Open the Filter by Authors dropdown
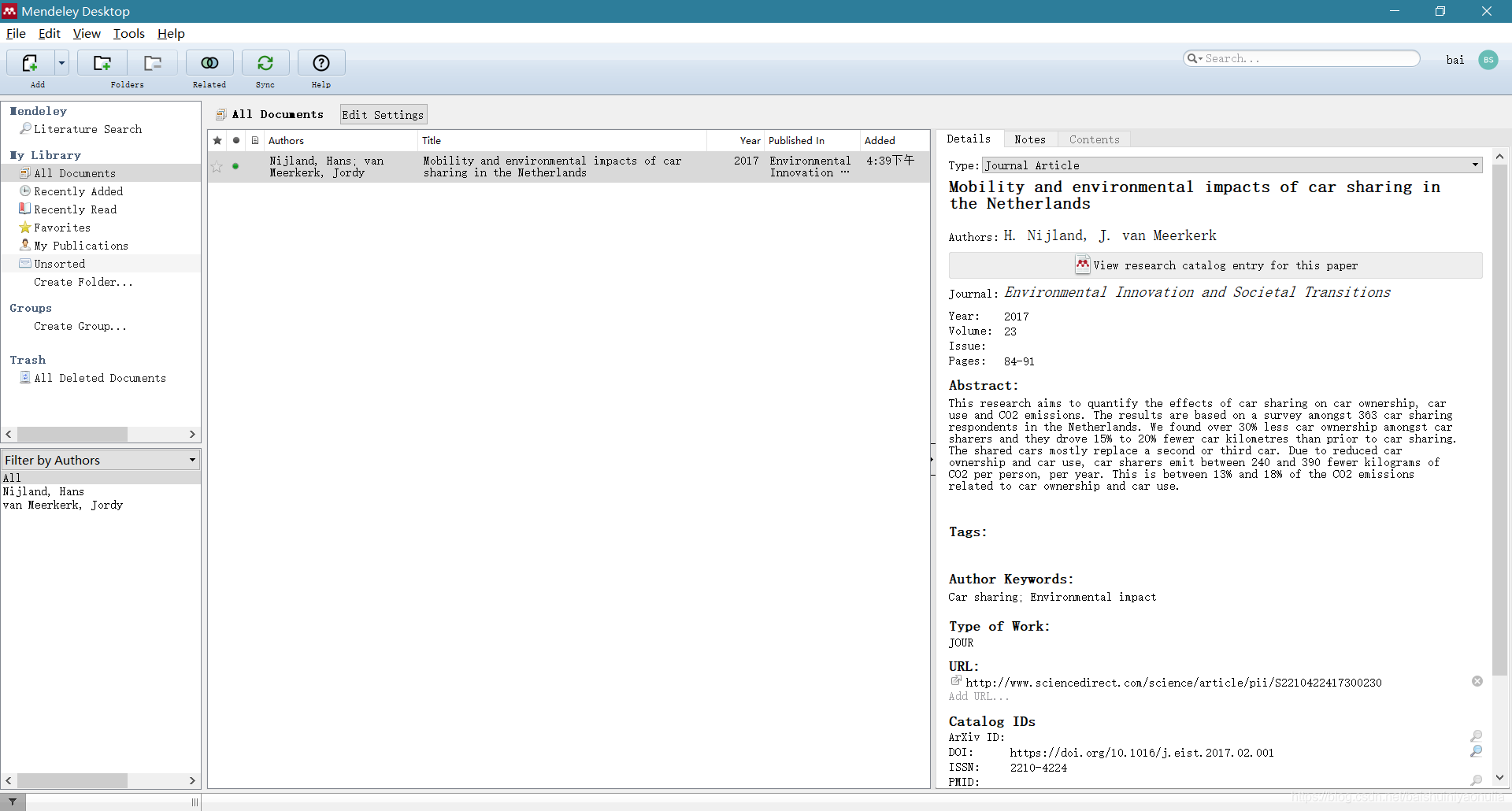The width and height of the screenshot is (1512, 811). coord(100,460)
